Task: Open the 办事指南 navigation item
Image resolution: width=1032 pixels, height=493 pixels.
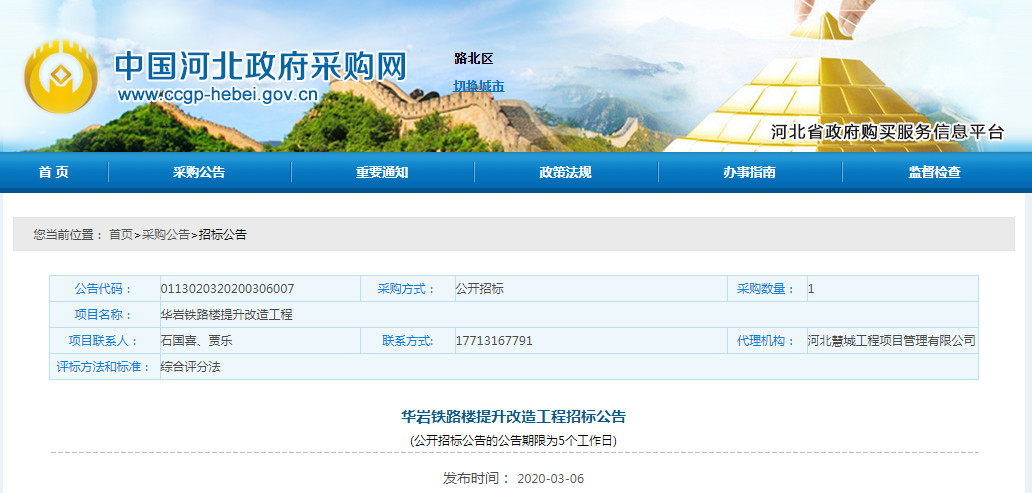Action: pyautogui.click(x=749, y=172)
